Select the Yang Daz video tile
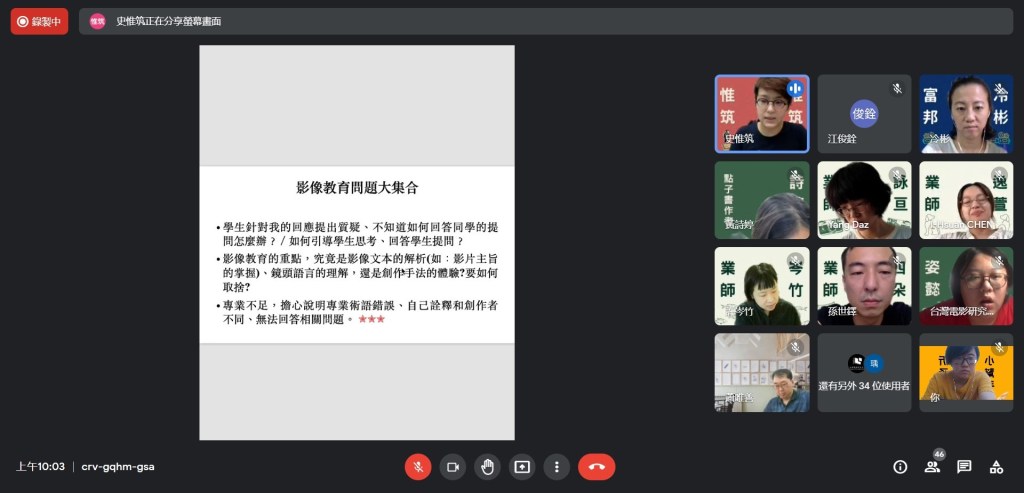This screenshot has height=493, width=1024. [864, 199]
